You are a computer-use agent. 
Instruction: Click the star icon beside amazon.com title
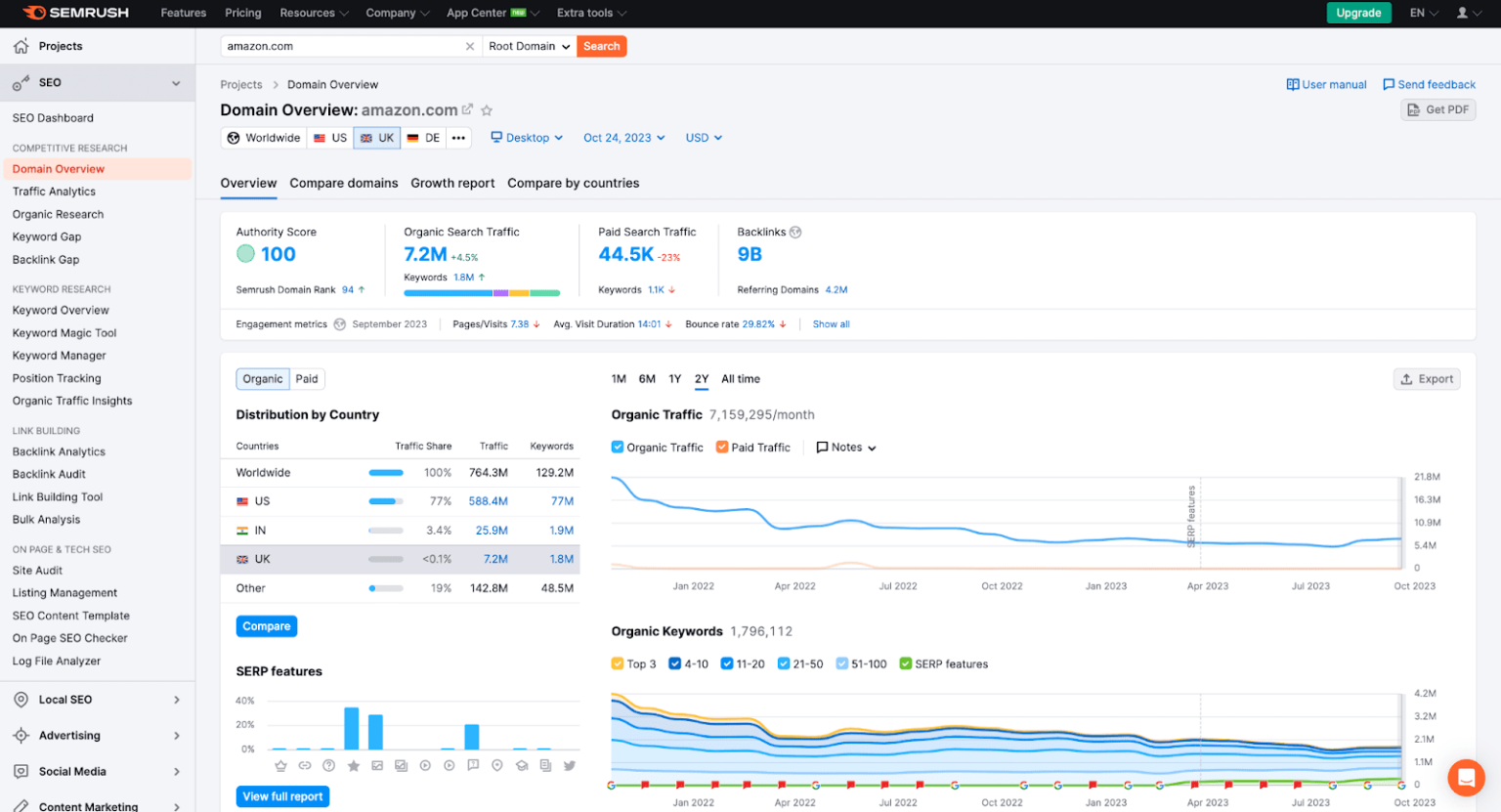(x=487, y=110)
